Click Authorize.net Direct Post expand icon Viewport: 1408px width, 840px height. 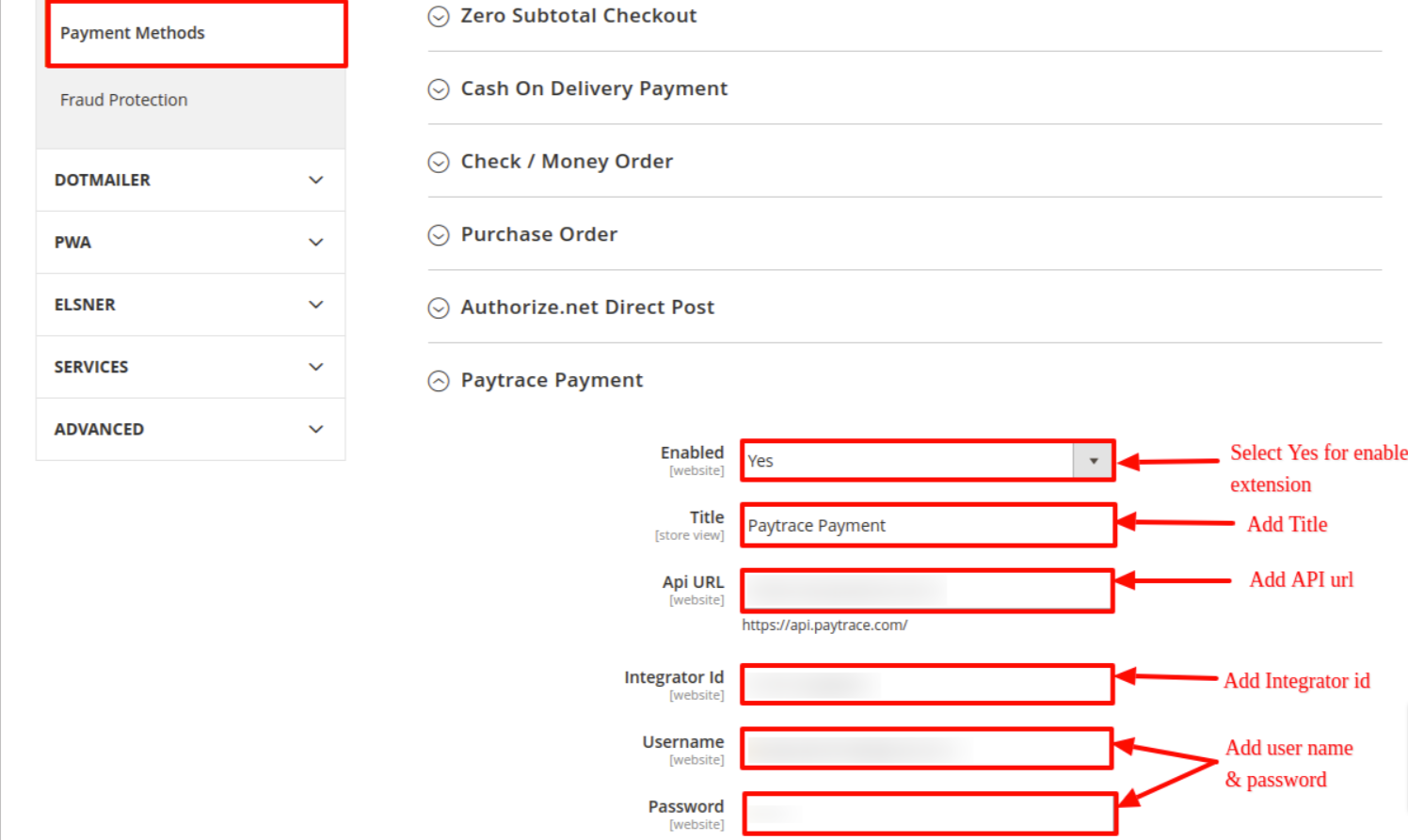coord(439,308)
